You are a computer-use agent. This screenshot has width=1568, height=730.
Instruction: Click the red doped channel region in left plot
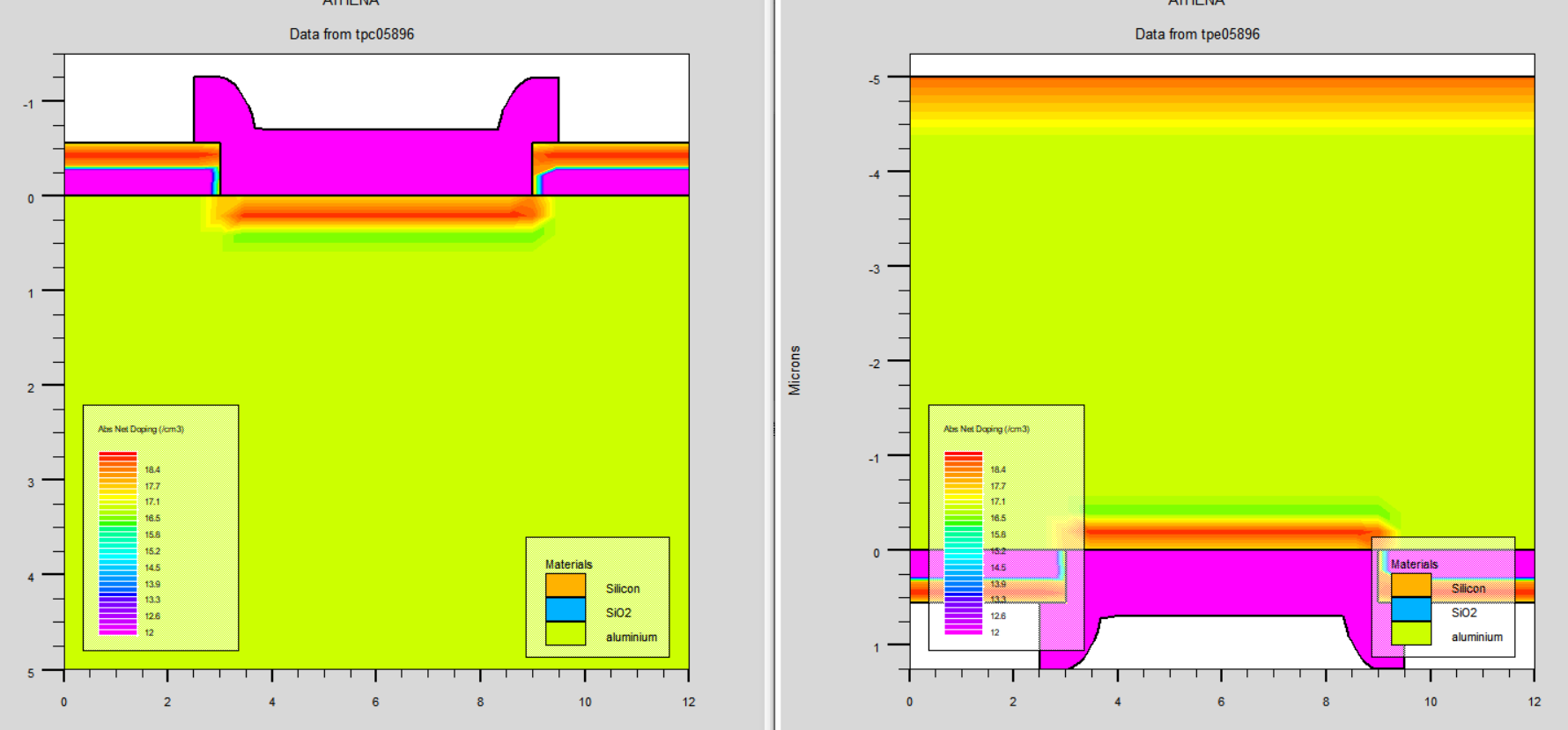click(379, 212)
